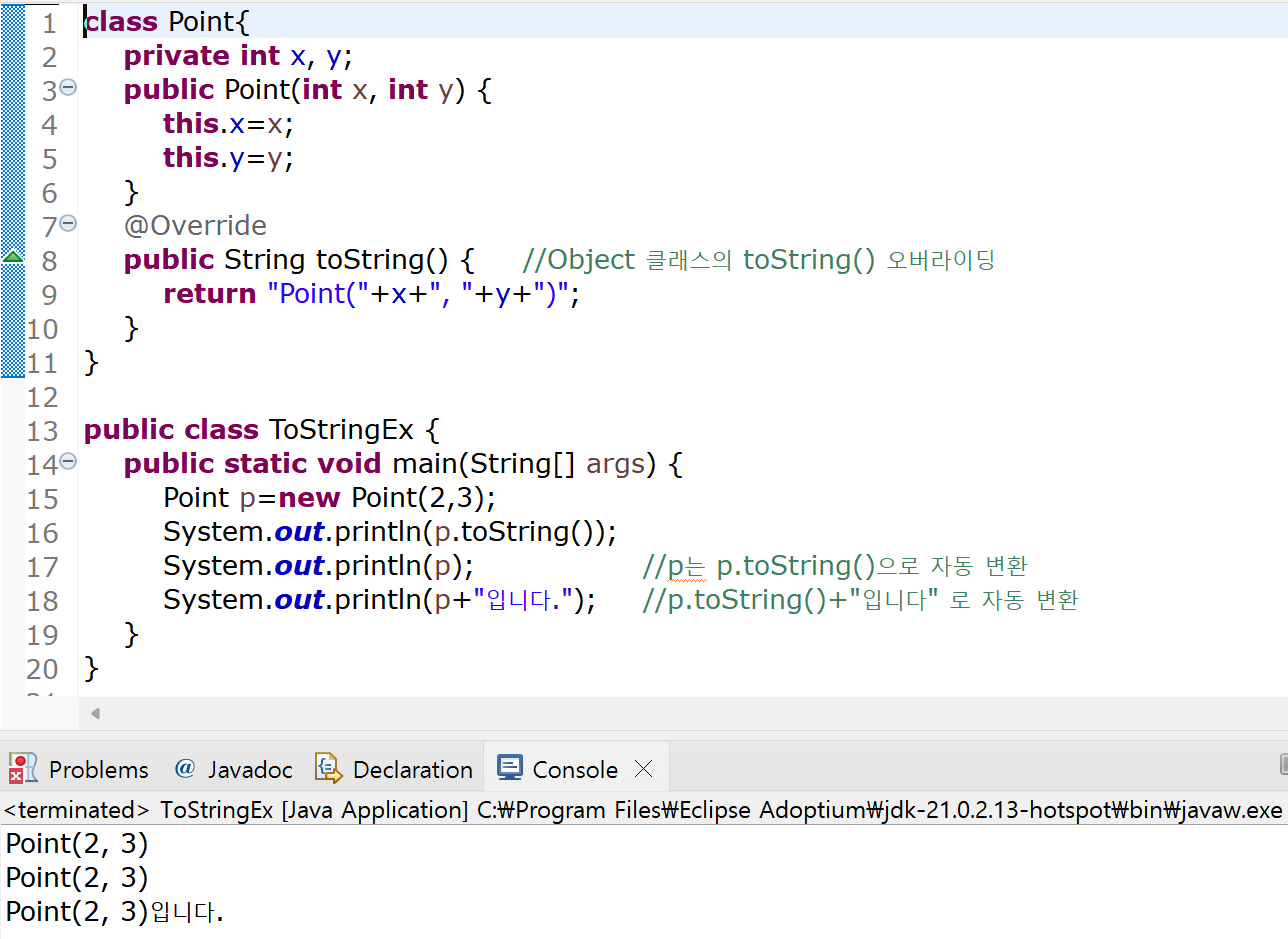Click 'System.out.println(p+"입니다.");' on line 18

click(x=379, y=600)
